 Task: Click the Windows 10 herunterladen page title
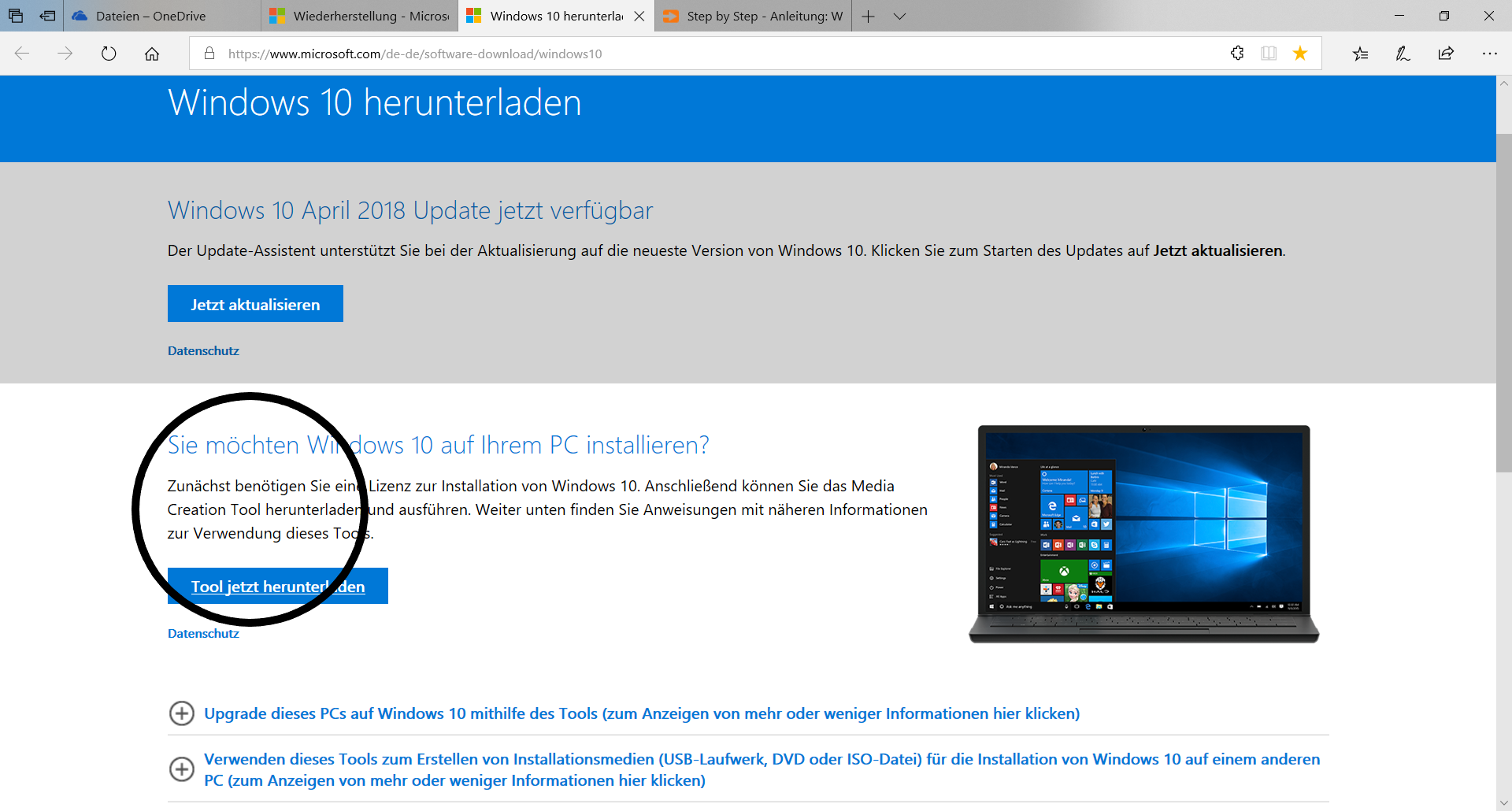375,102
